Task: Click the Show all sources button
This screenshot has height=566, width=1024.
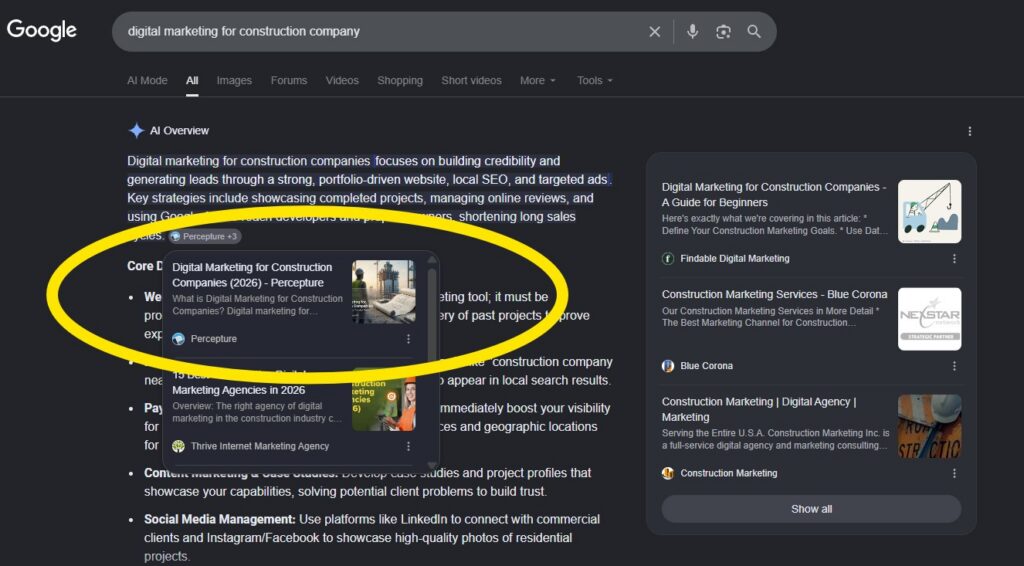Action: click(811, 509)
